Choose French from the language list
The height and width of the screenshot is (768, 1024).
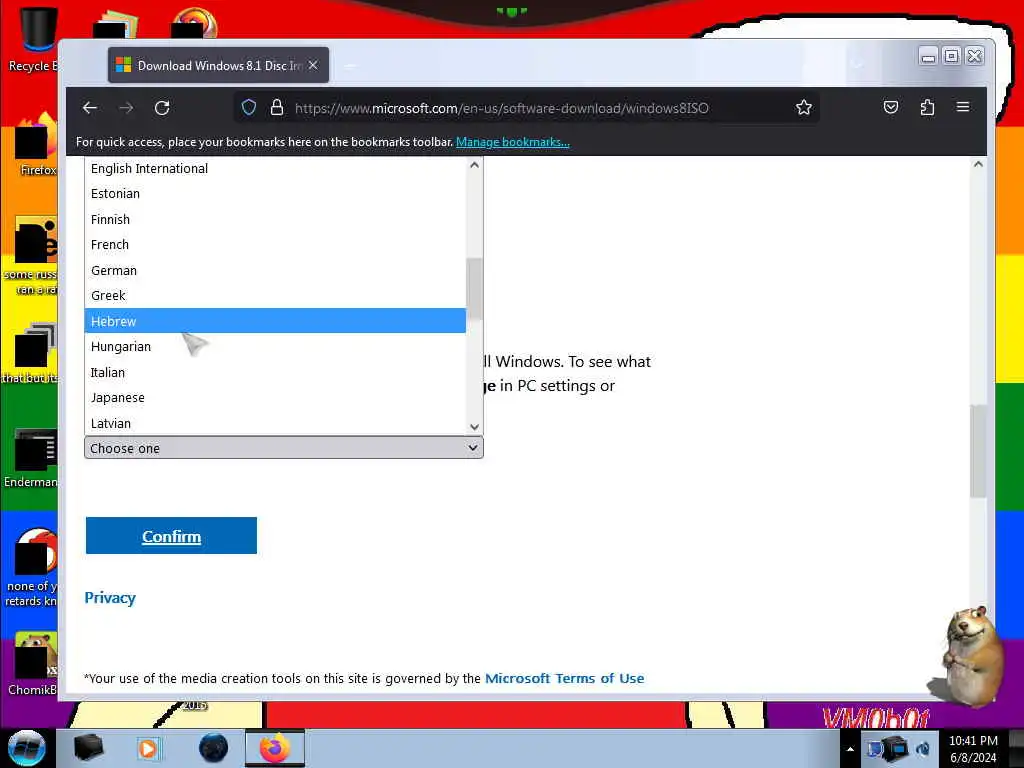point(275,244)
